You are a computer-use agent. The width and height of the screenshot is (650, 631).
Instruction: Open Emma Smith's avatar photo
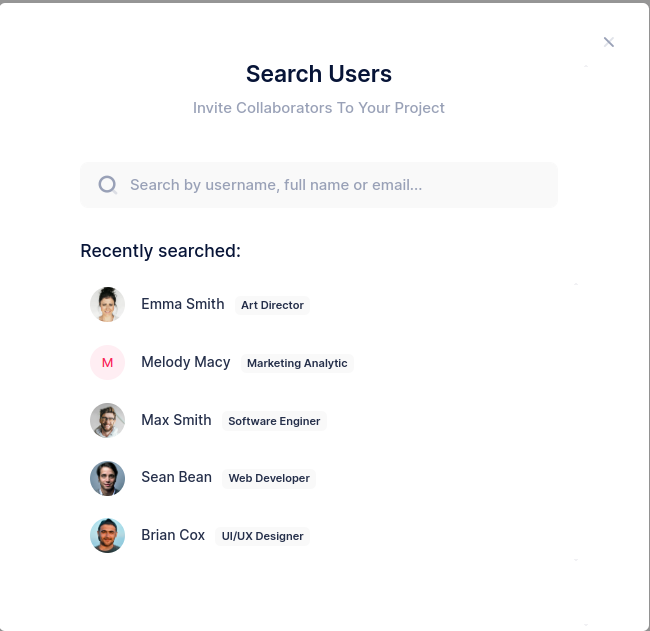[x=107, y=304]
